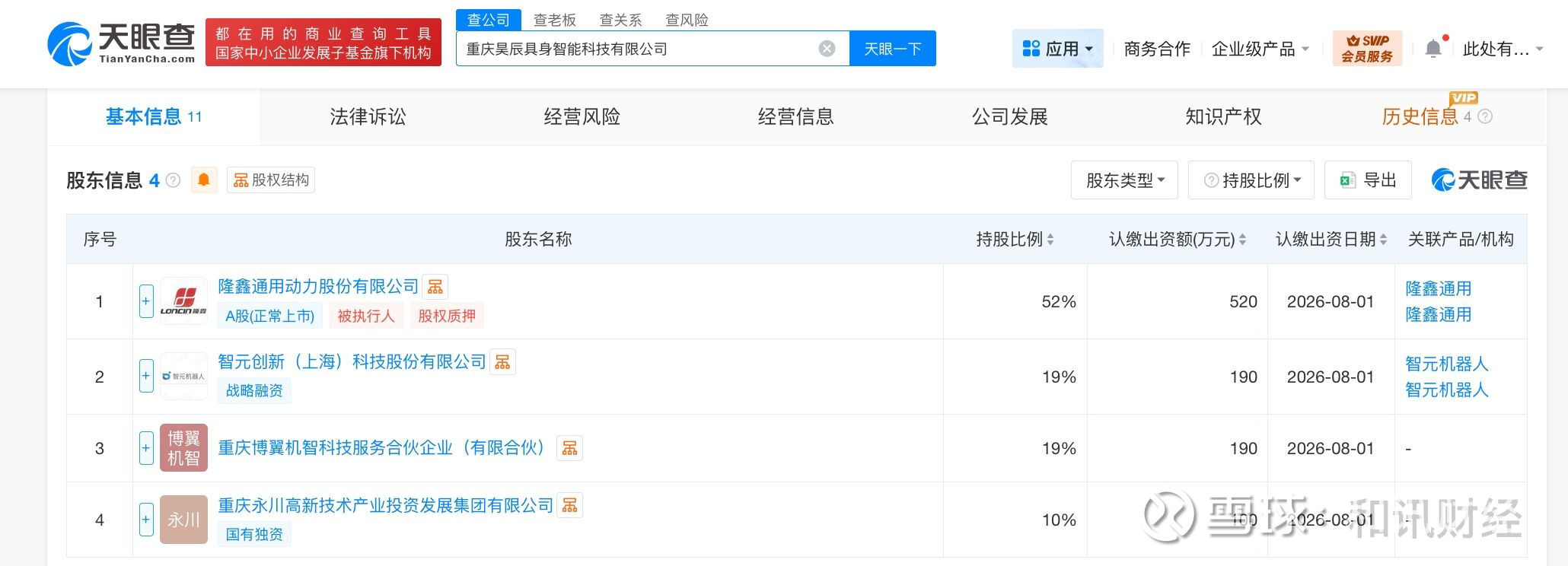Open the 应用 dropdown menu
This screenshot has height=566, width=1568.
(1057, 49)
